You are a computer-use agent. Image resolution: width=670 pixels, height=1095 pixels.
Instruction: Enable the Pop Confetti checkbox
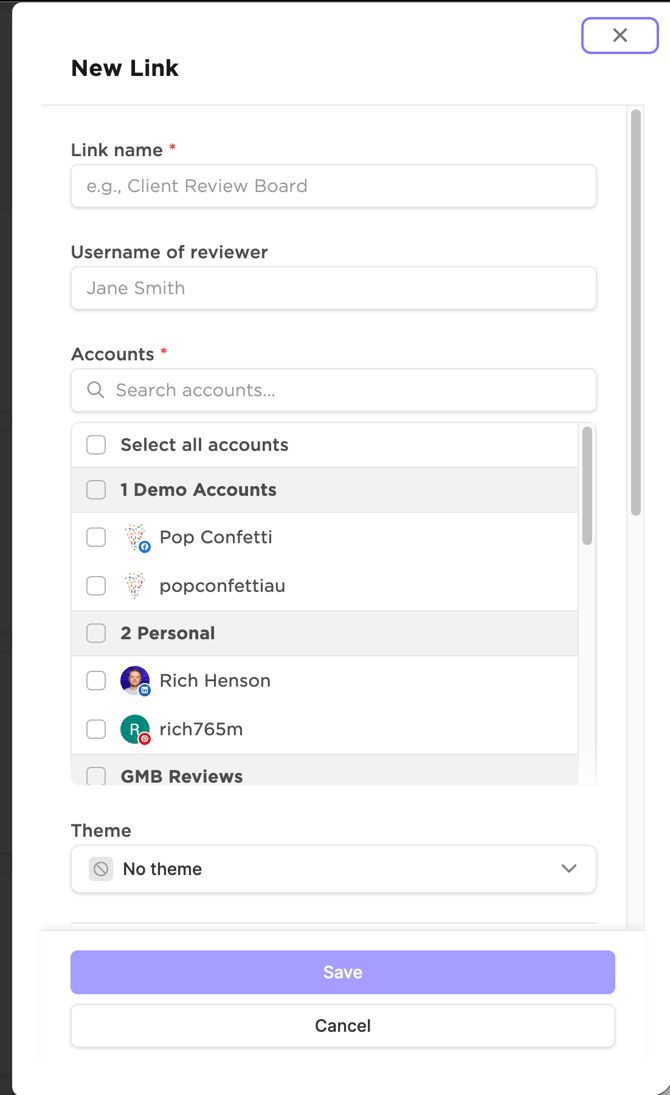click(x=96, y=537)
